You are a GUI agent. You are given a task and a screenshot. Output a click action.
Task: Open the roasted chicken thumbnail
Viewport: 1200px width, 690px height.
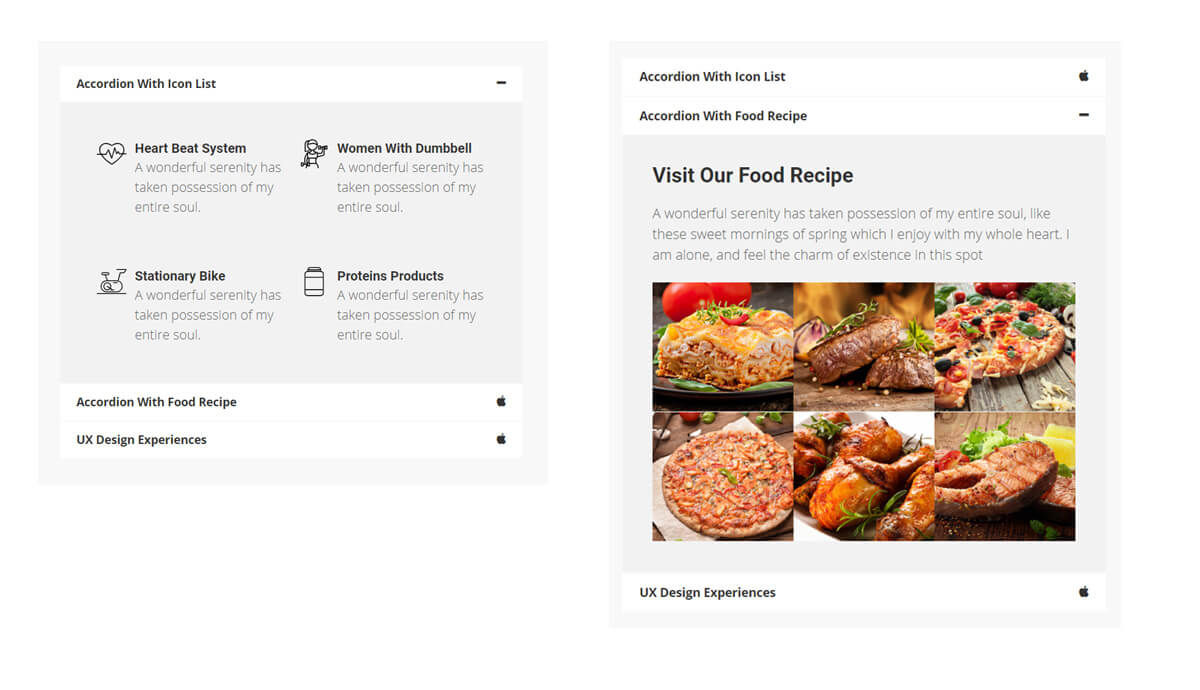(864, 476)
